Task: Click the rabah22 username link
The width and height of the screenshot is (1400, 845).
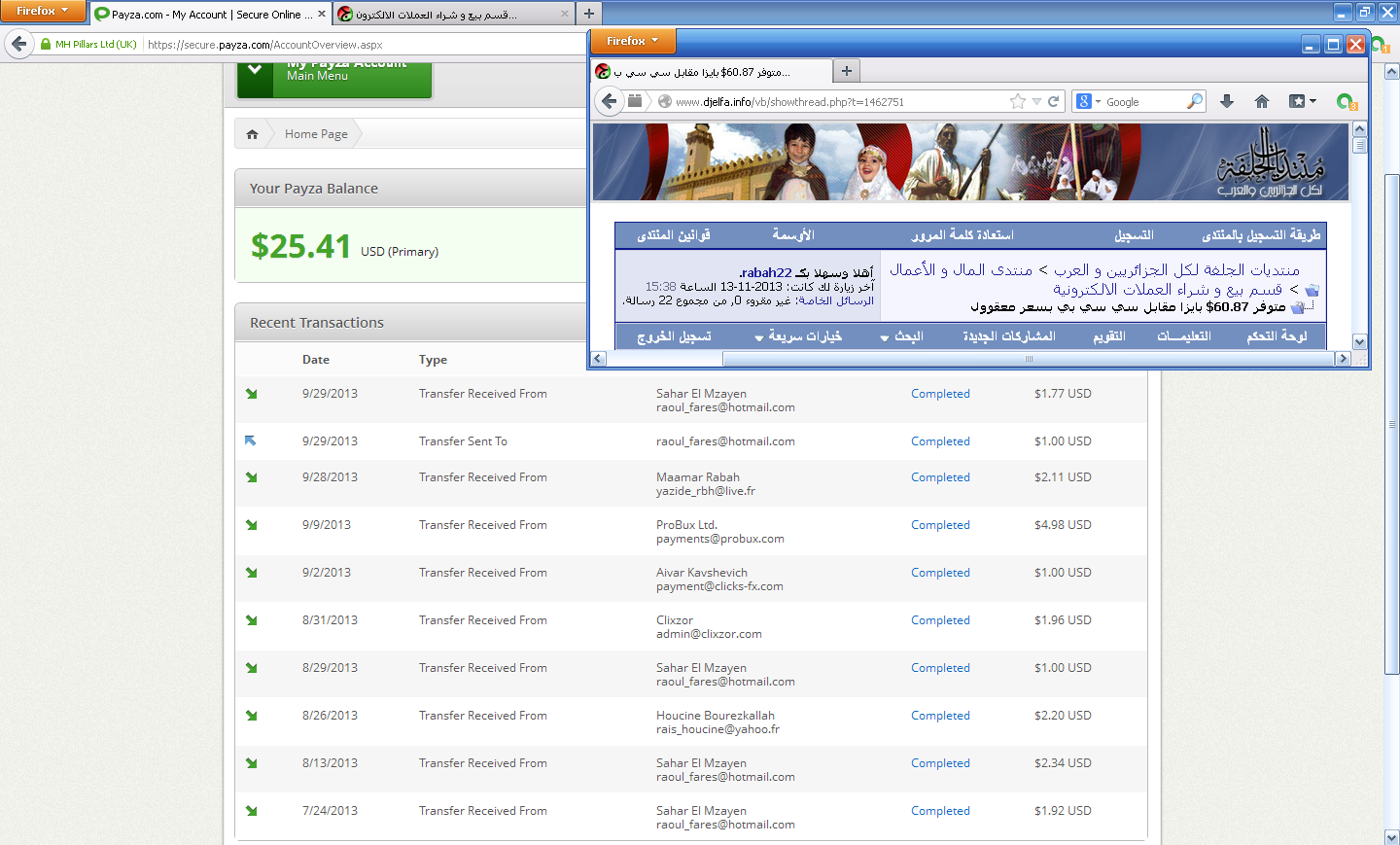Action: coord(766,273)
